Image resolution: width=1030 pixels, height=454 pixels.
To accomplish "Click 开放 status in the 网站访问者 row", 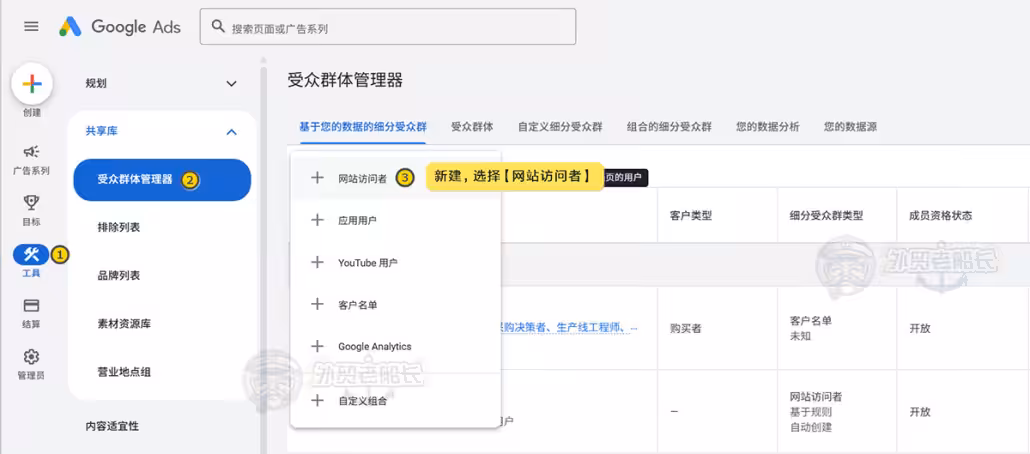I will (x=920, y=412).
